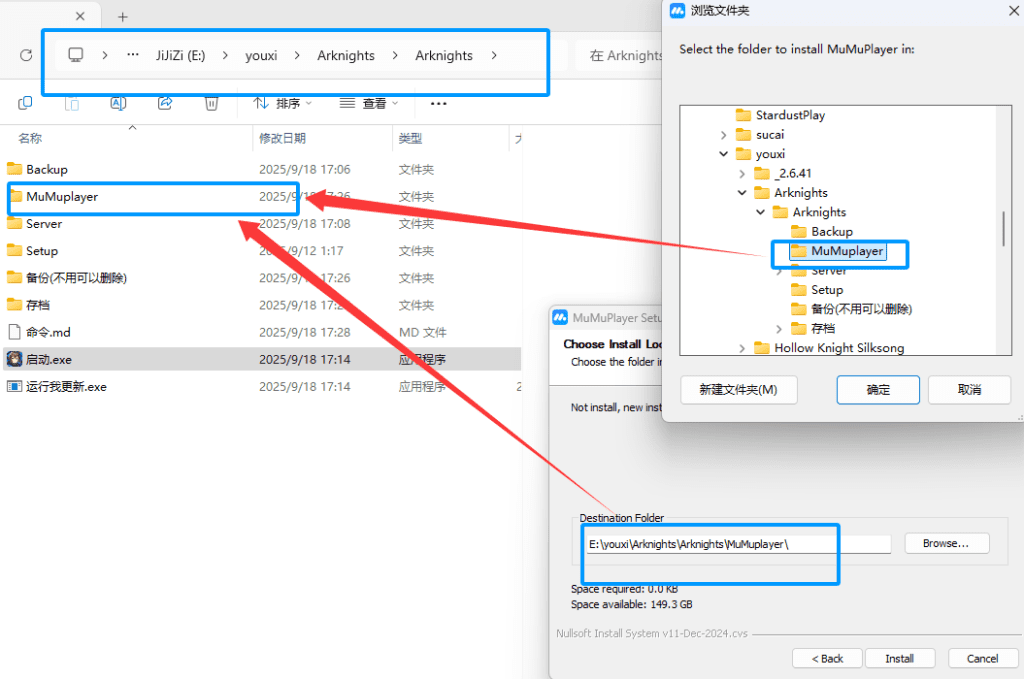This screenshot has width=1024, height=679.
Task: Click the delete trash icon
Action: point(211,103)
